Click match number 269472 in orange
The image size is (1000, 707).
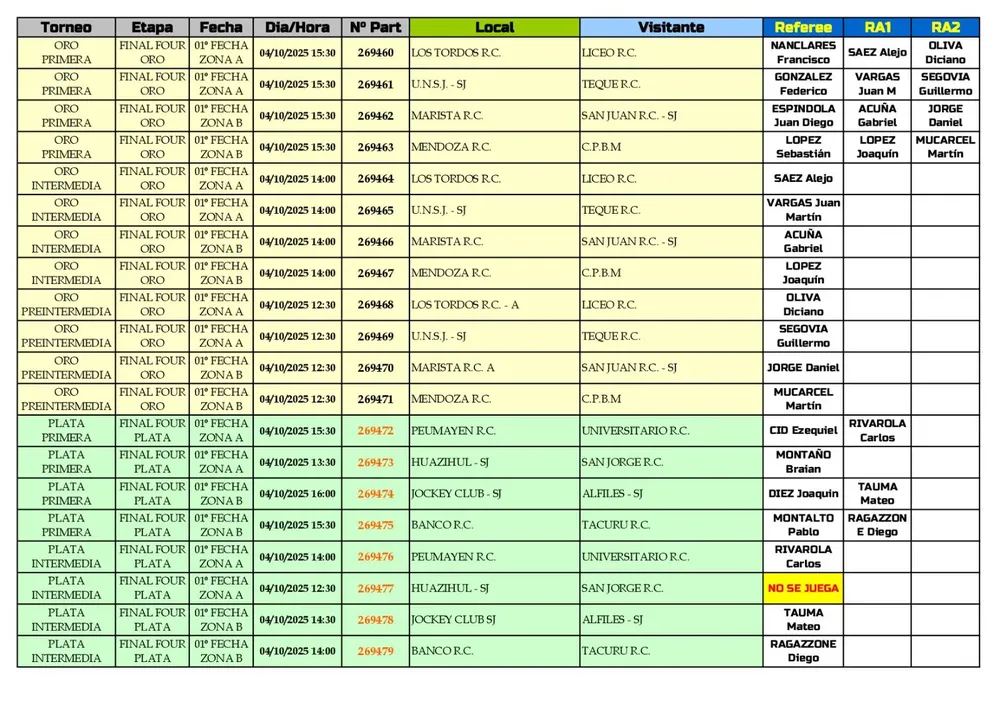(x=375, y=431)
